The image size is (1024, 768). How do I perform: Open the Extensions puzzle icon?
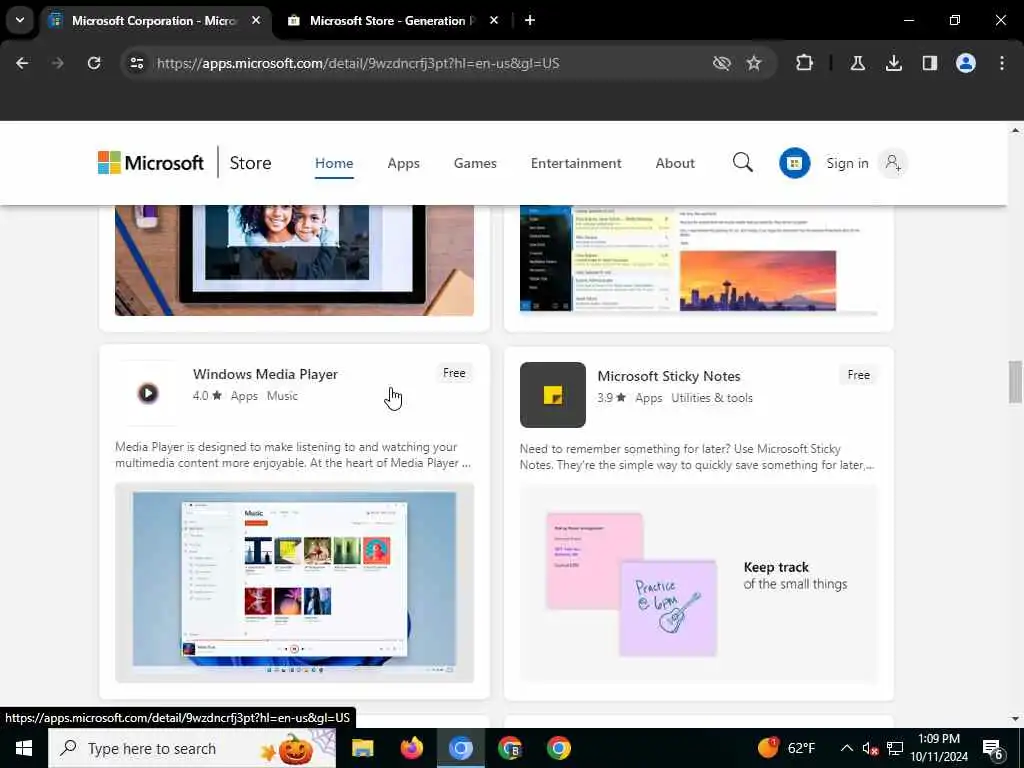point(805,63)
